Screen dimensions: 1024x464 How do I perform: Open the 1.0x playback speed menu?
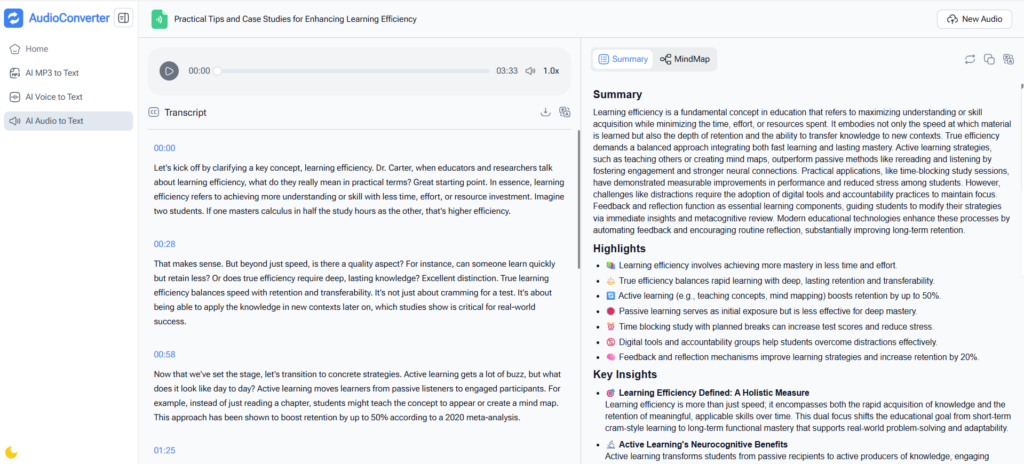[551, 71]
